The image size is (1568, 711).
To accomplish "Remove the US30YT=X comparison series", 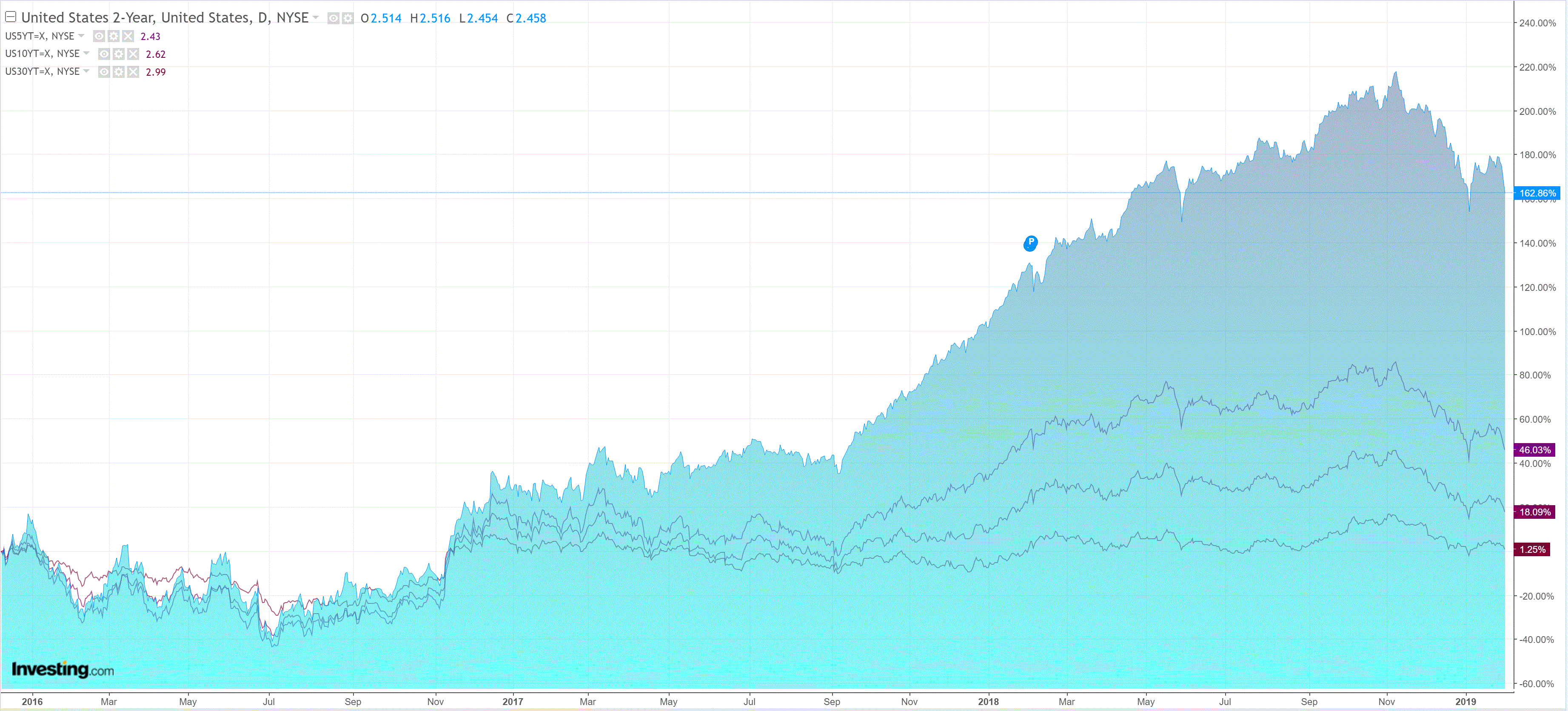I will [x=133, y=72].
